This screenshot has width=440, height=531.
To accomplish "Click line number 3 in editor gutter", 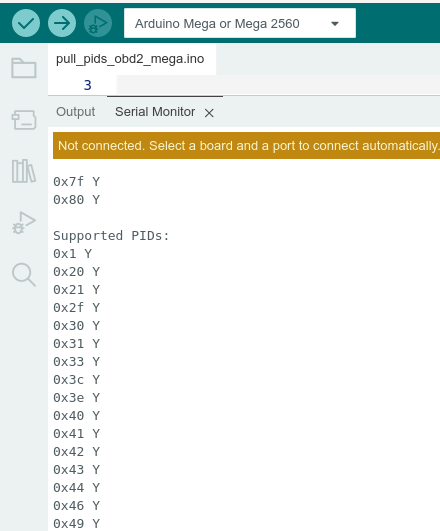I will [87, 85].
